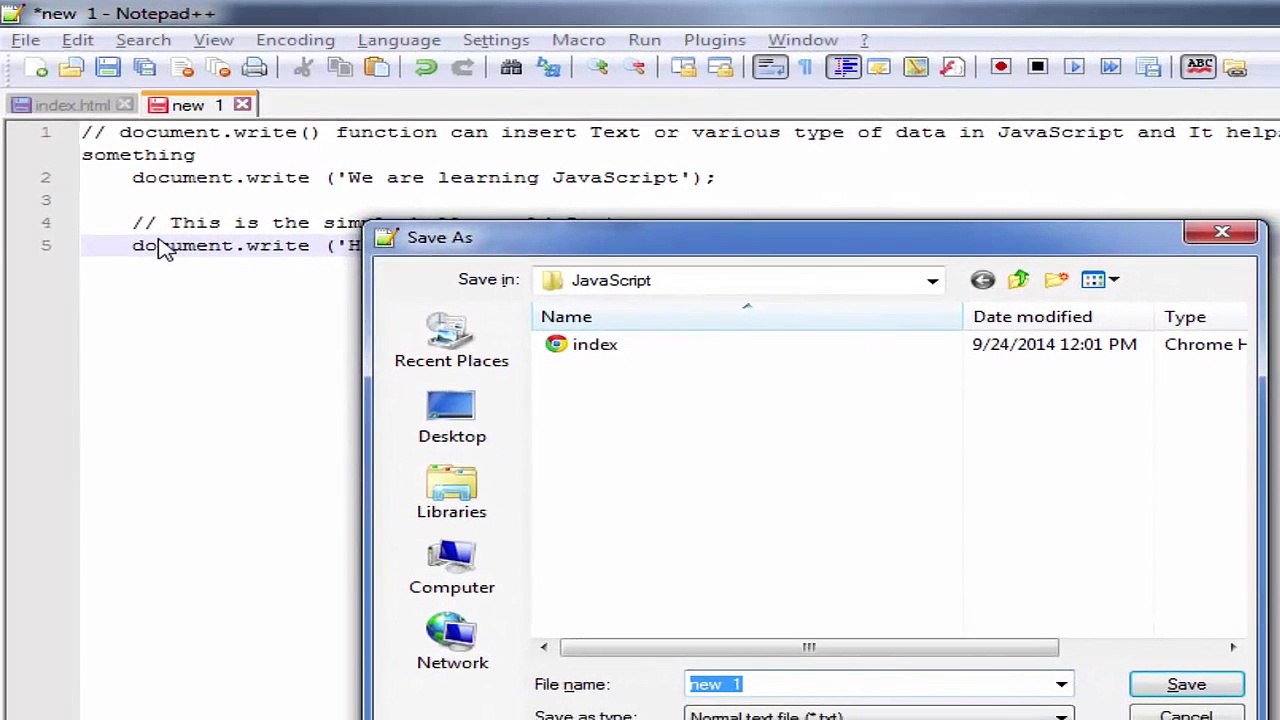Click the Document Map toolbar icon
The width and height of the screenshot is (1280, 720).
tap(916, 67)
